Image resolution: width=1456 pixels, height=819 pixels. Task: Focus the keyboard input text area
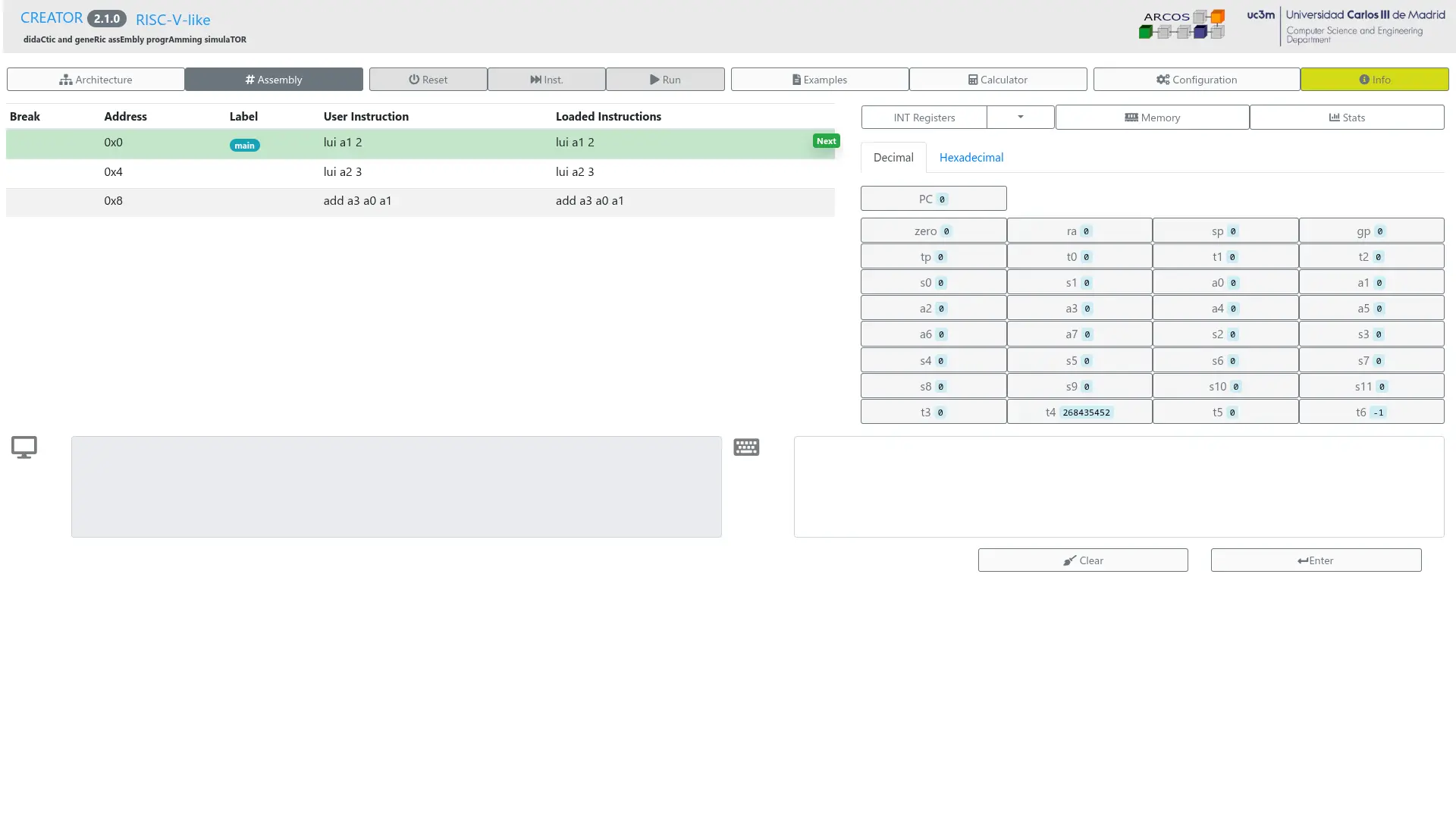pyautogui.click(x=1119, y=487)
